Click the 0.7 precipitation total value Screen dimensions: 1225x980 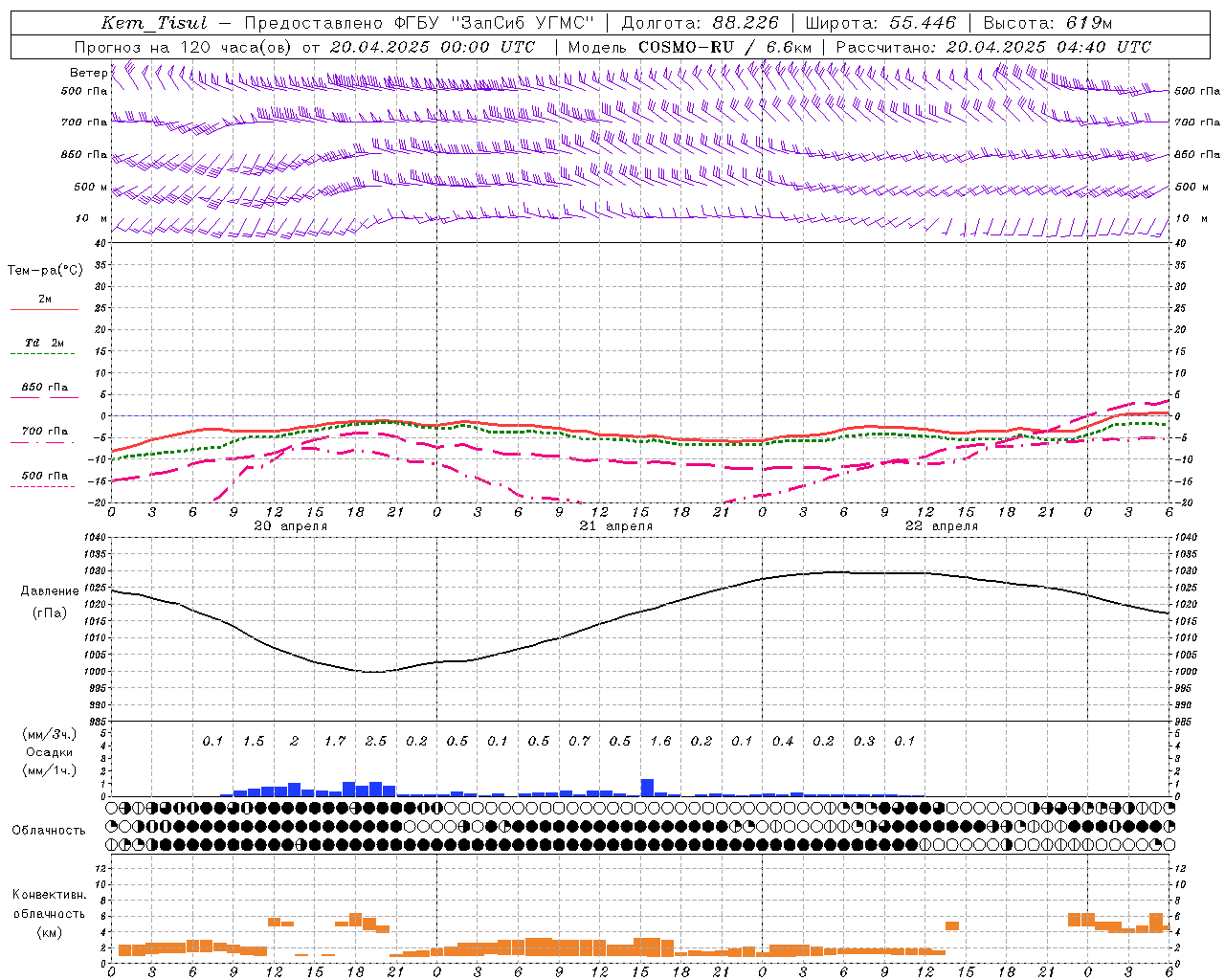click(579, 741)
